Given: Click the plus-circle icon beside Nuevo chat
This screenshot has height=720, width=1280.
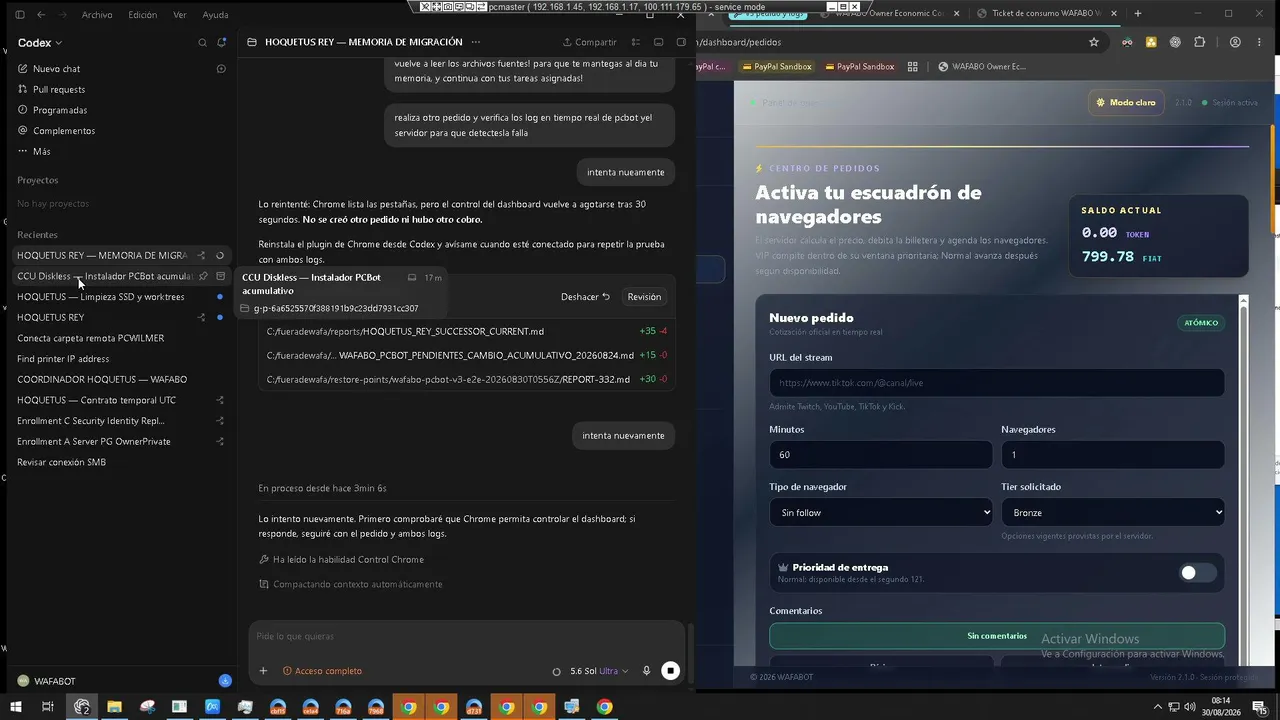Looking at the screenshot, I should (x=221, y=69).
